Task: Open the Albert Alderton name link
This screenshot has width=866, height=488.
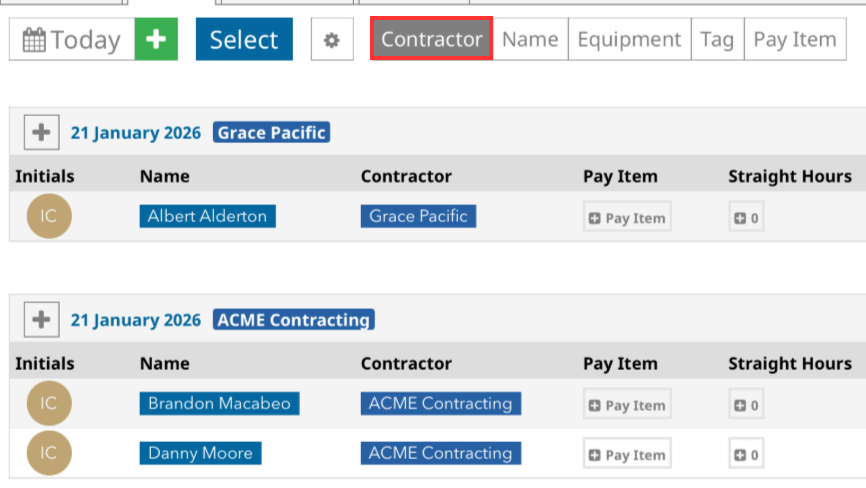Action: [x=207, y=216]
